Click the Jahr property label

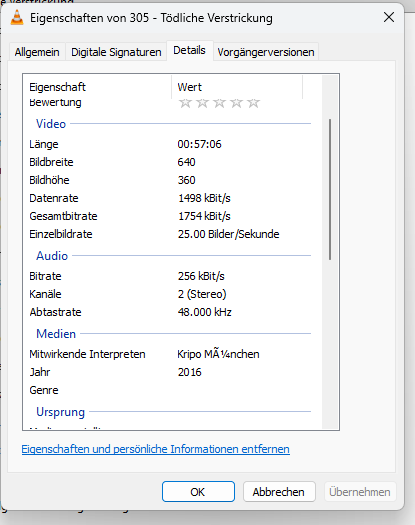40,372
